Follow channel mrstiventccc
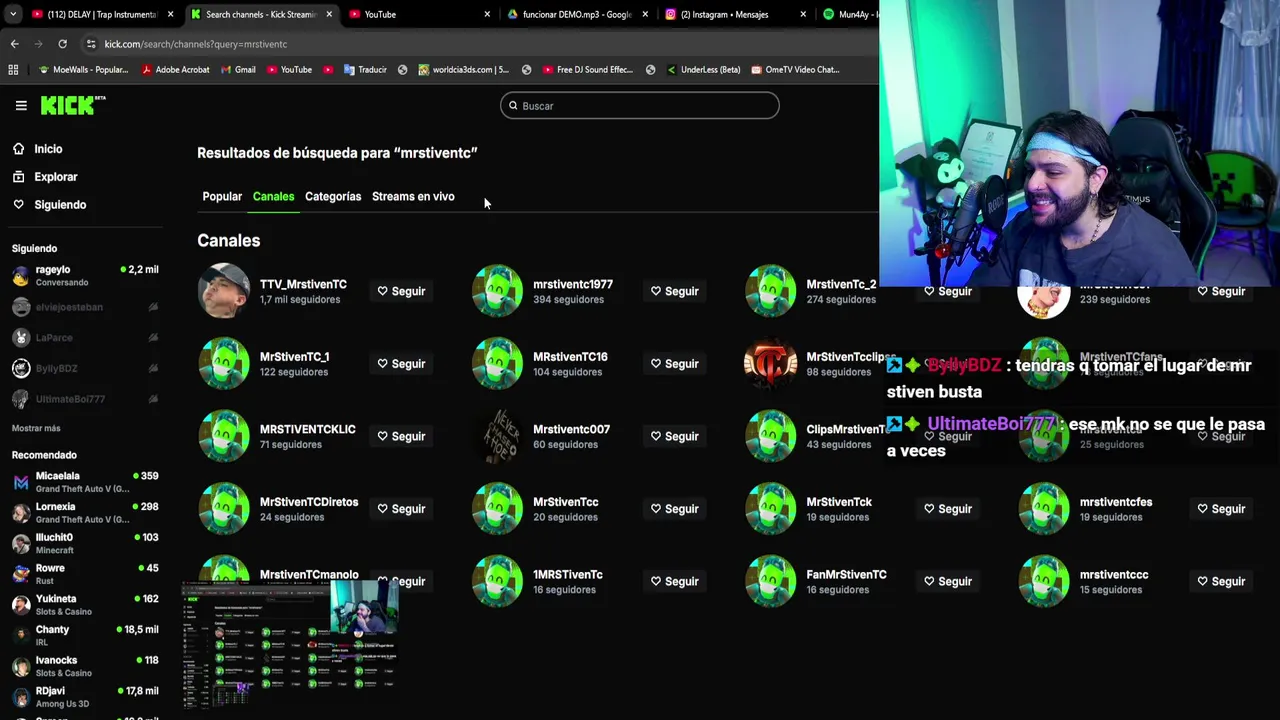This screenshot has width=1280, height=720. [1222, 581]
